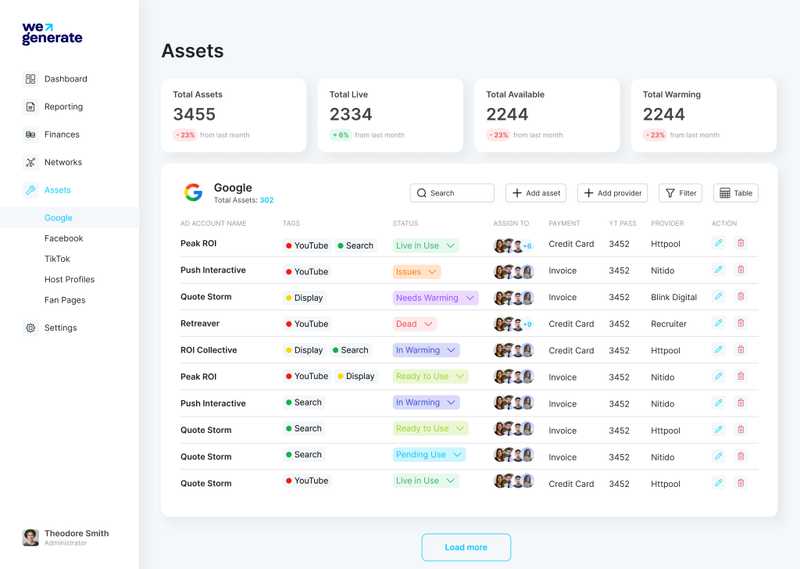The width and height of the screenshot is (800, 569).
Task: Click the Google logo icon
Action: click(x=193, y=193)
